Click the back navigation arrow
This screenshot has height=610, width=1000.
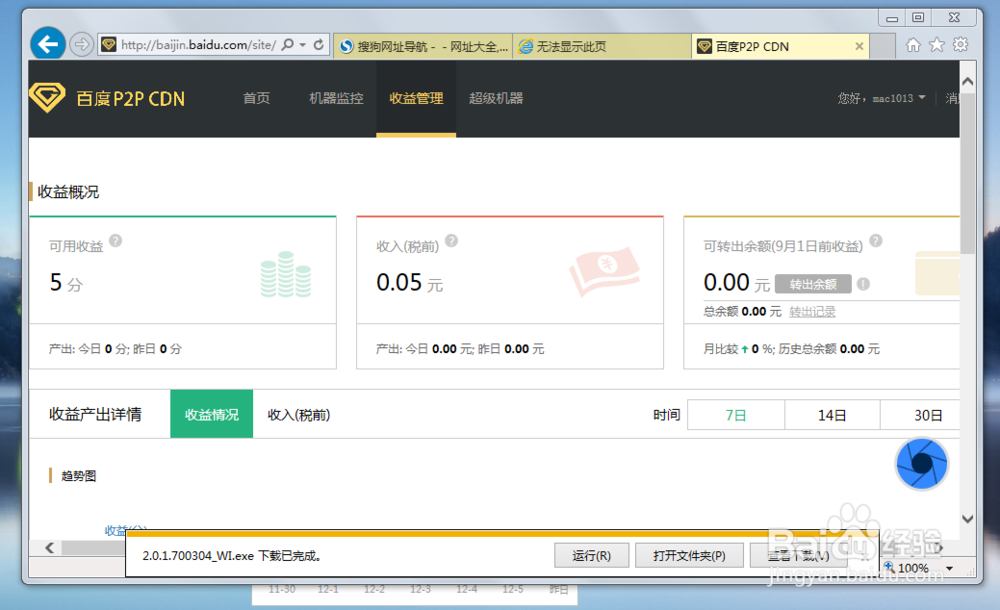pos(47,43)
